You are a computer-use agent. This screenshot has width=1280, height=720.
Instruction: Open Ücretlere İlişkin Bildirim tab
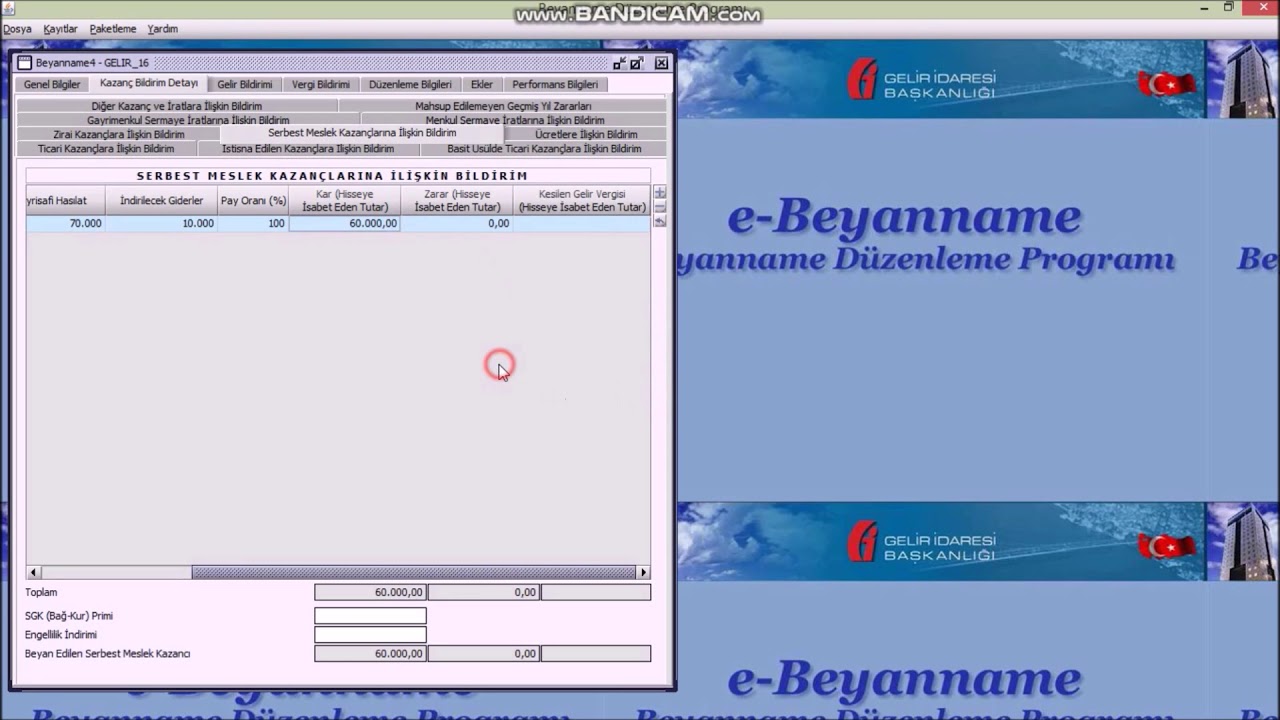pos(586,134)
